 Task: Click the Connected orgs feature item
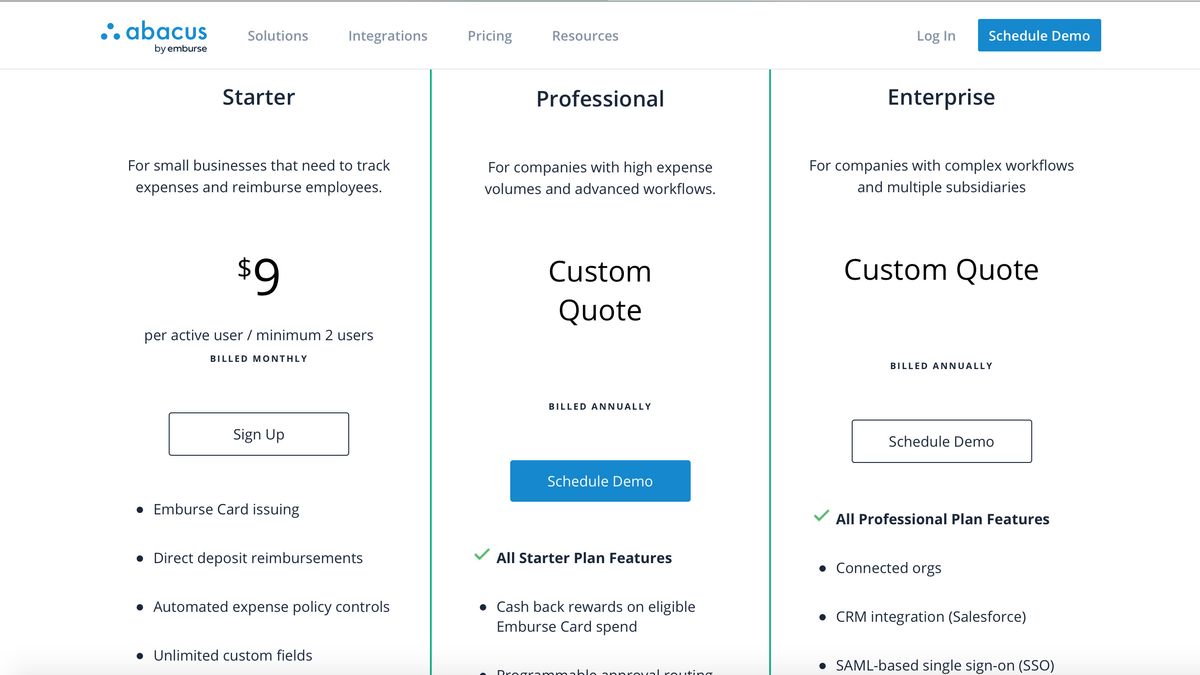click(889, 568)
